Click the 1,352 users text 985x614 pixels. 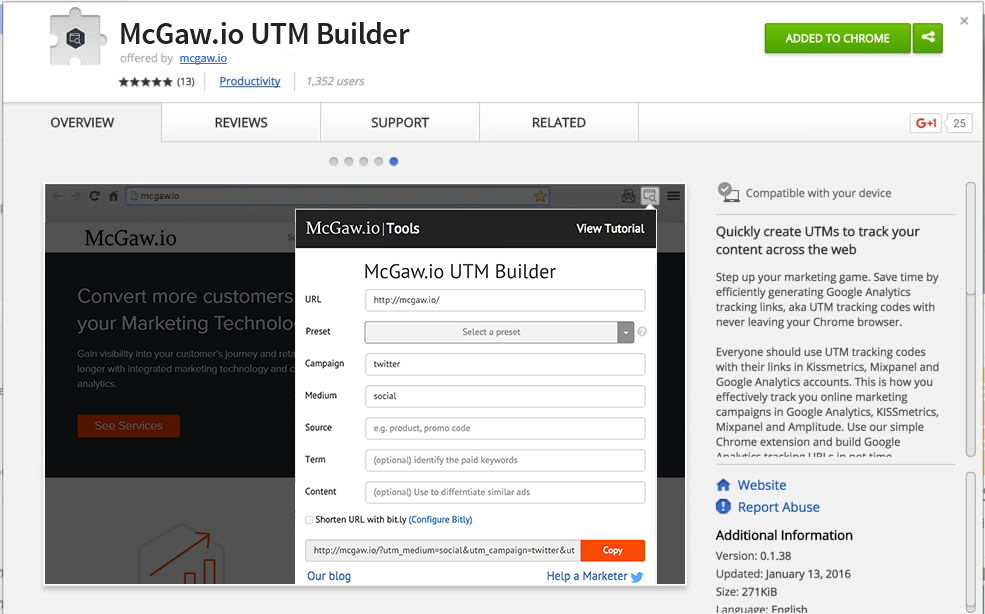click(x=335, y=81)
